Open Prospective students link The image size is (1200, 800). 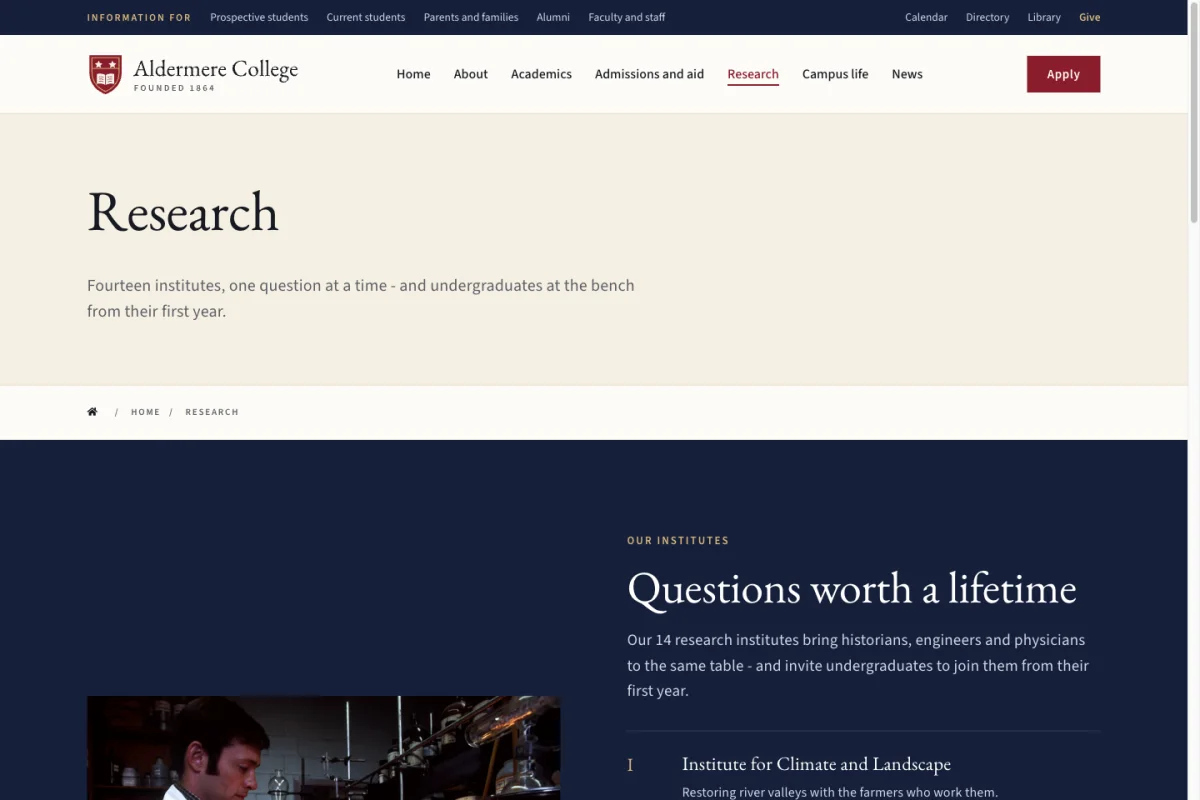coord(259,17)
